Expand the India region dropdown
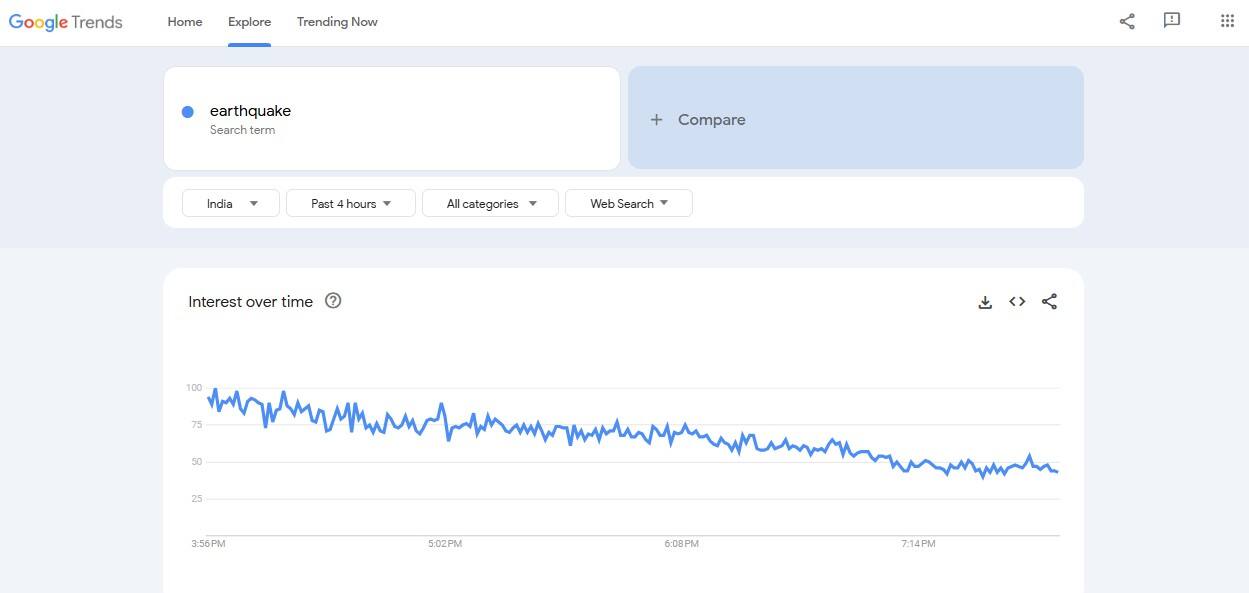 (x=231, y=204)
